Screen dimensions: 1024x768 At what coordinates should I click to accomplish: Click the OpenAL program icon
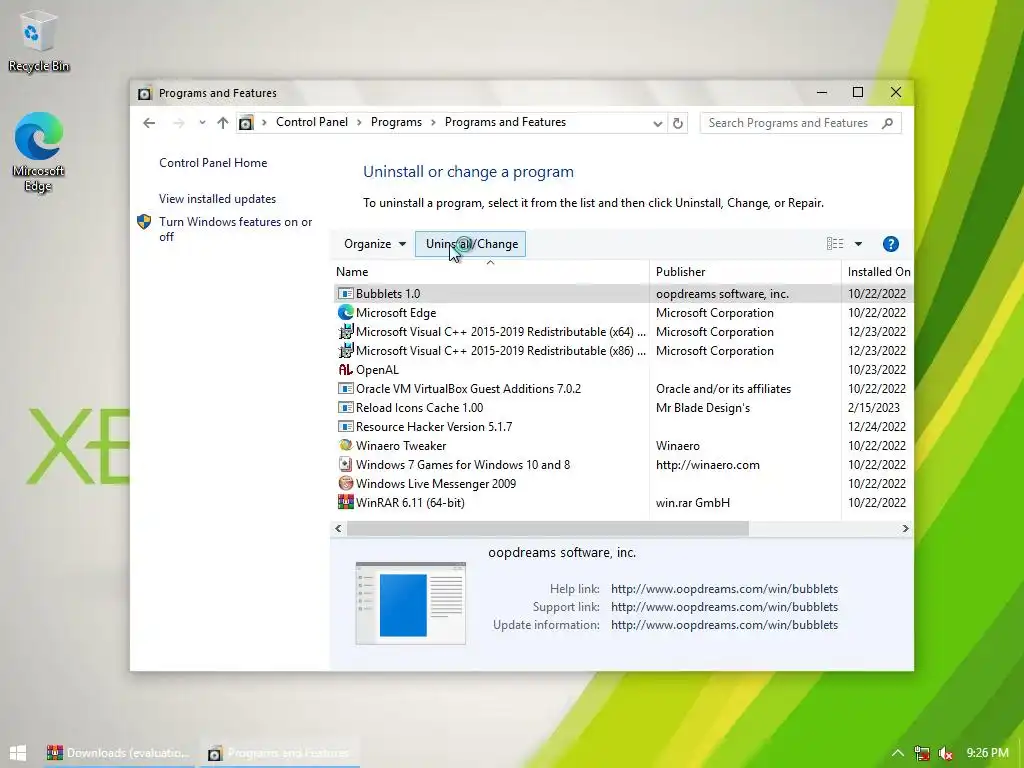pos(345,370)
